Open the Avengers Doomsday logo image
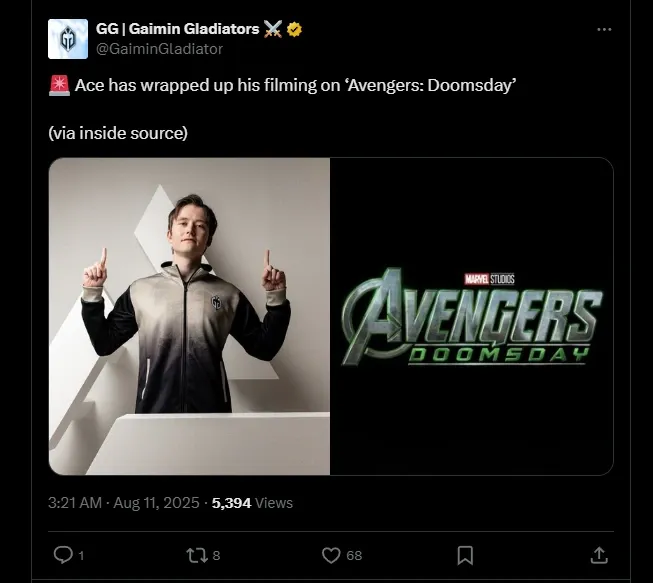 coord(471,316)
